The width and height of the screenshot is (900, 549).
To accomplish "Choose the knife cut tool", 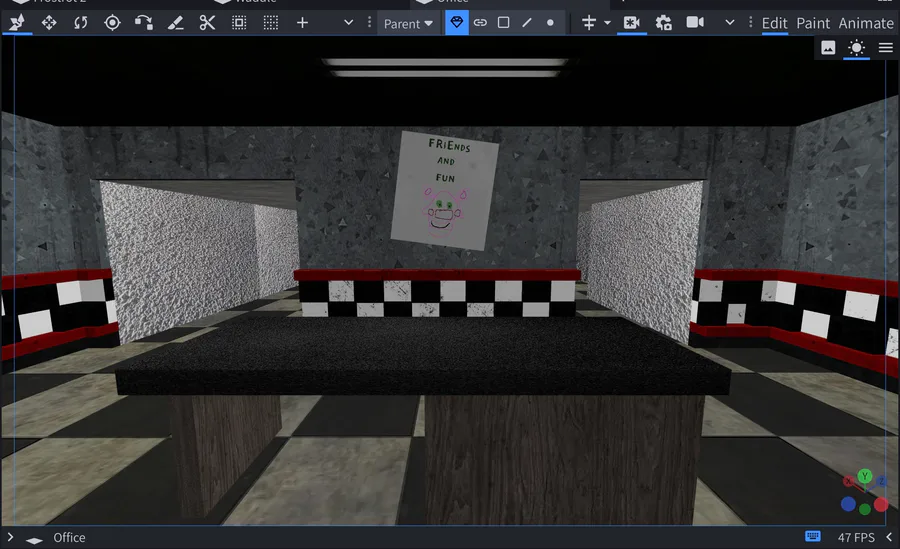I will coord(176,22).
